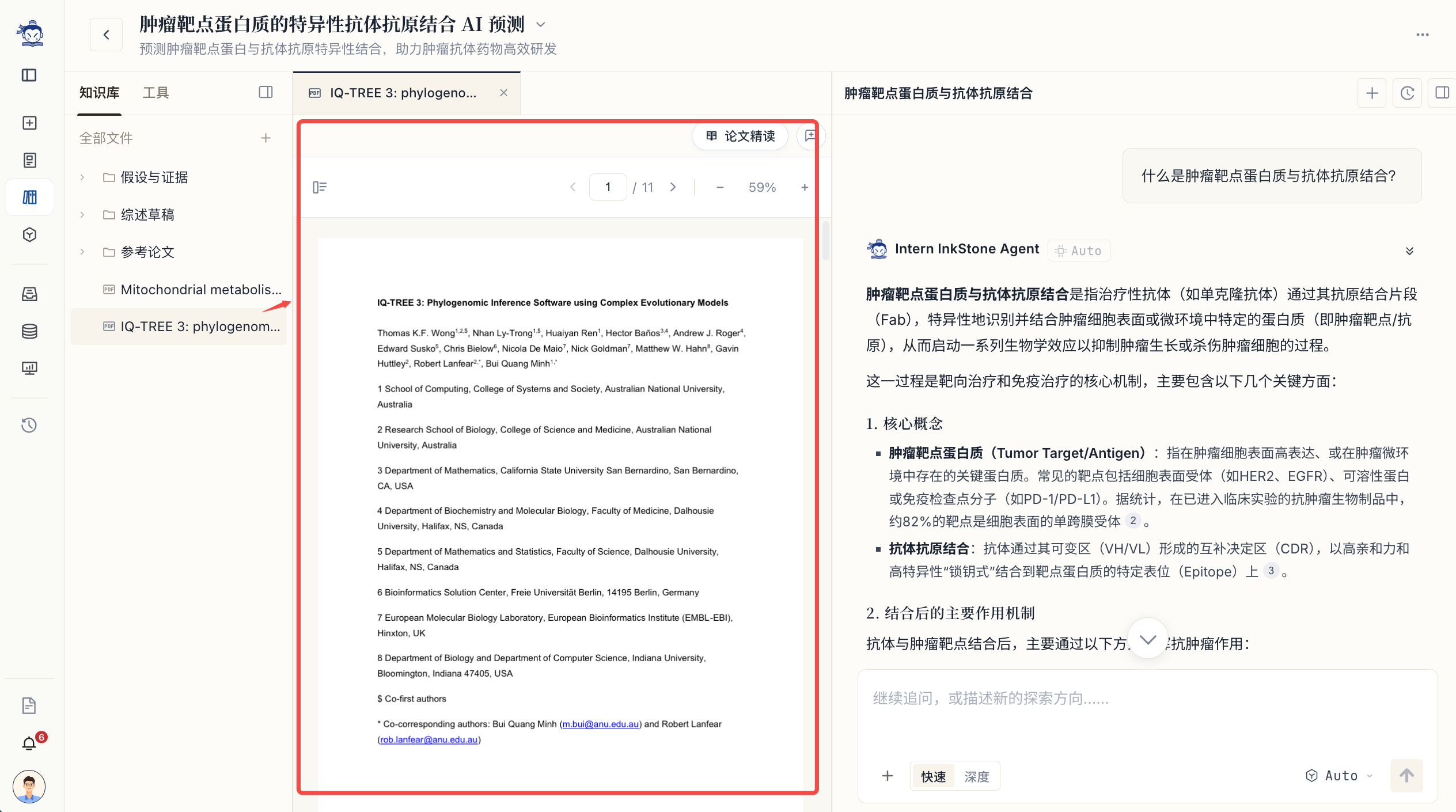
Task: Click the Auto mode tag beside agent name
Action: pyautogui.click(x=1079, y=251)
